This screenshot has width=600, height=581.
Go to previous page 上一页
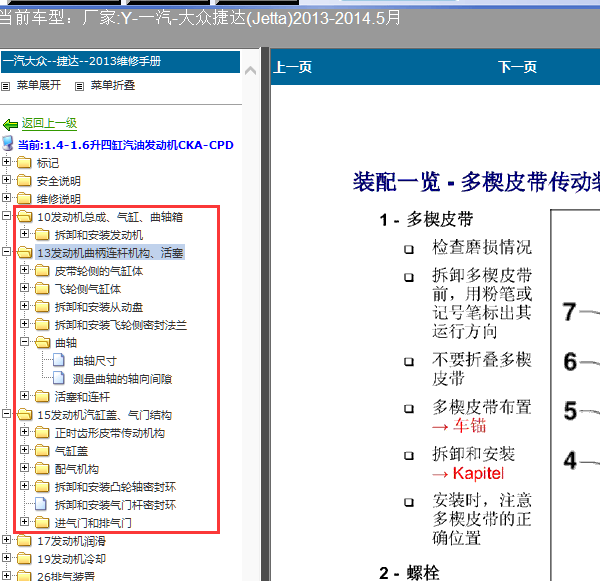tap(293, 67)
